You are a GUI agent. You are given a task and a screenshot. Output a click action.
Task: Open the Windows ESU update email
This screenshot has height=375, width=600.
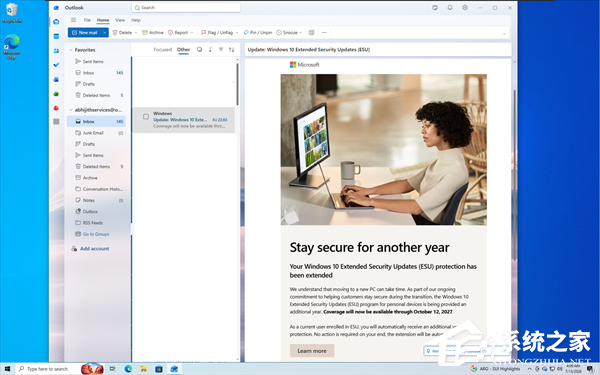[x=184, y=120]
